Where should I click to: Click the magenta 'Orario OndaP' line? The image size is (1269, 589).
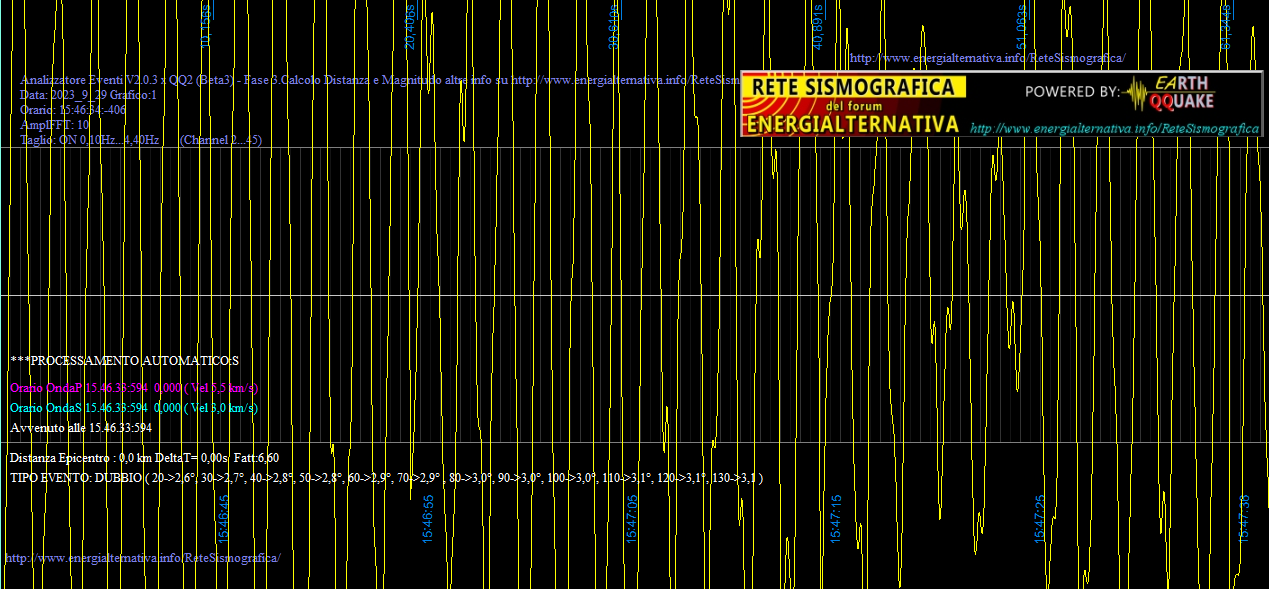[x=134, y=387]
